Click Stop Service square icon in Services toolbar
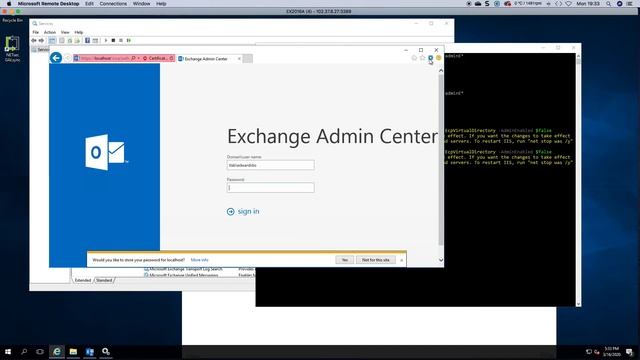 point(113,40)
